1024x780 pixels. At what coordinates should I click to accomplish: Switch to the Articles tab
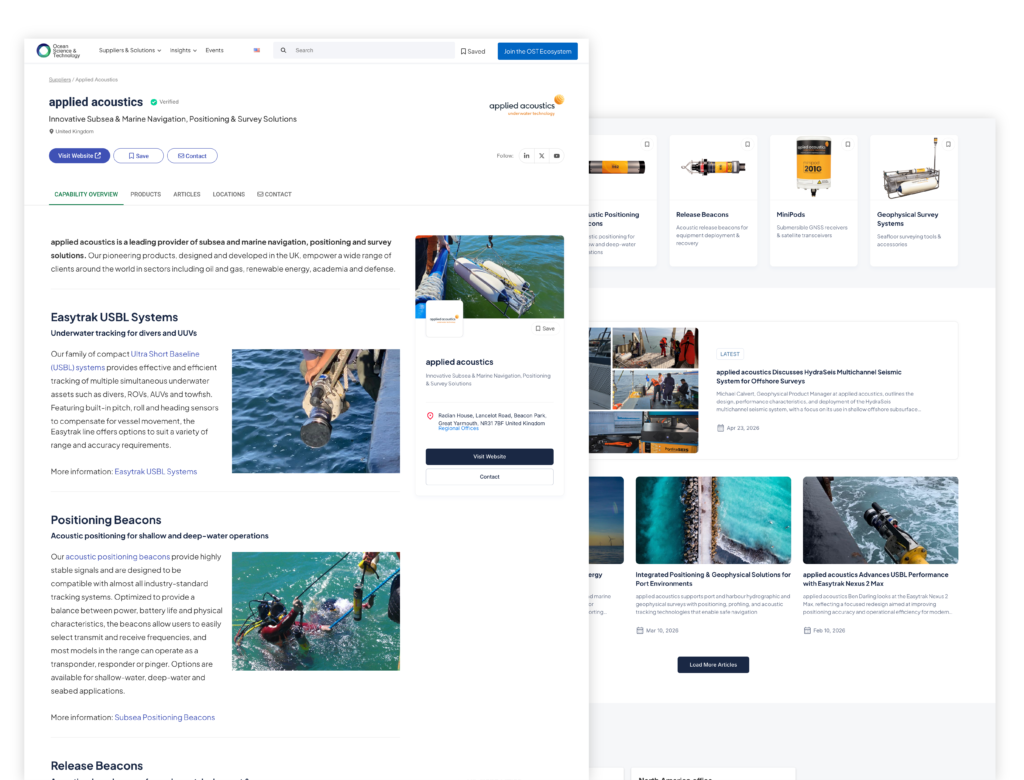[x=187, y=194]
